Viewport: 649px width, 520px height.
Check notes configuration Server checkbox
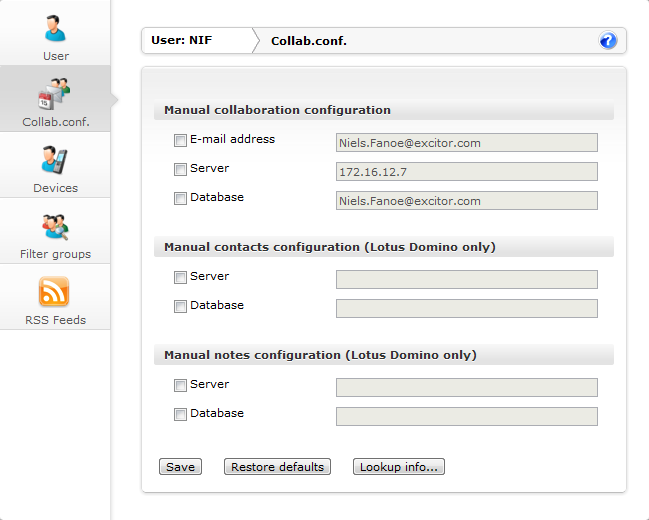coord(180,386)
